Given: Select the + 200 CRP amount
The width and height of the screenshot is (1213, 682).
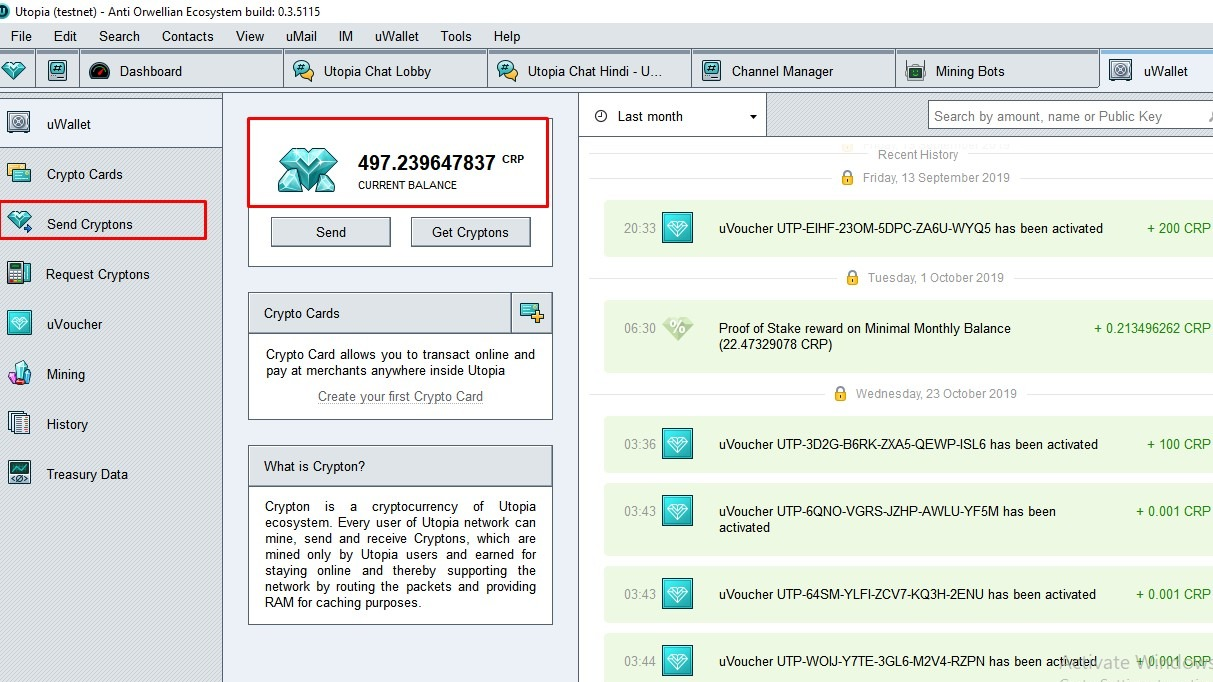Looking at the screenshot, I should [1178, 228].
